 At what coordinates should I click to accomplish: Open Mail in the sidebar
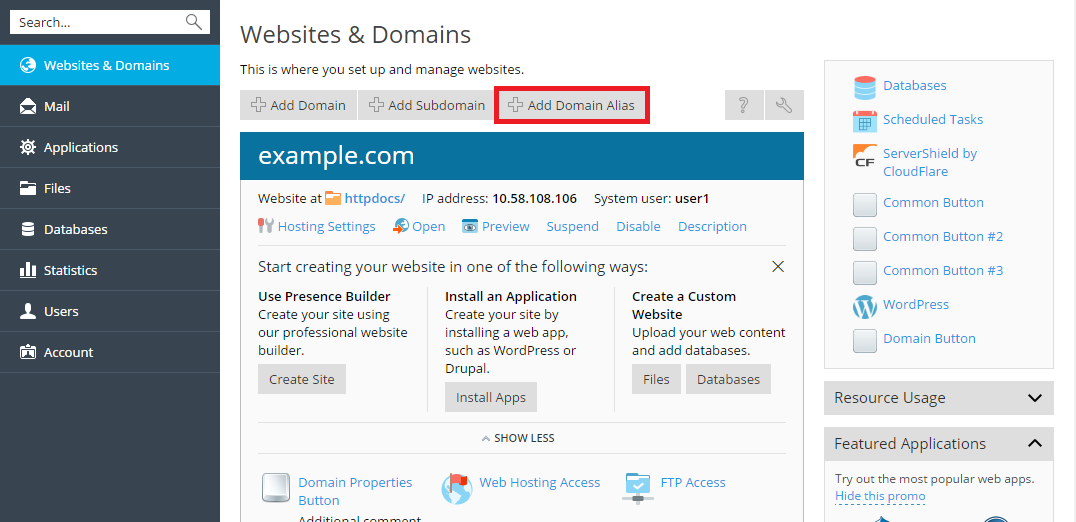[57, 106]
